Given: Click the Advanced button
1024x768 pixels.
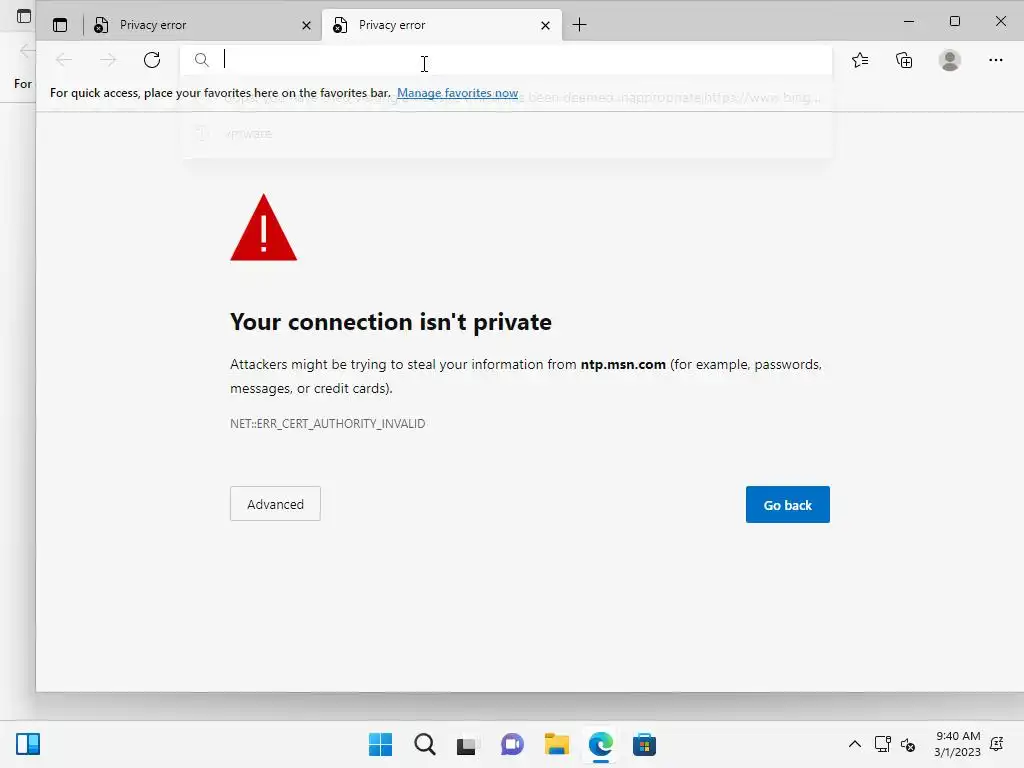Looking at the screenshot, I should (x=275, y=504).
